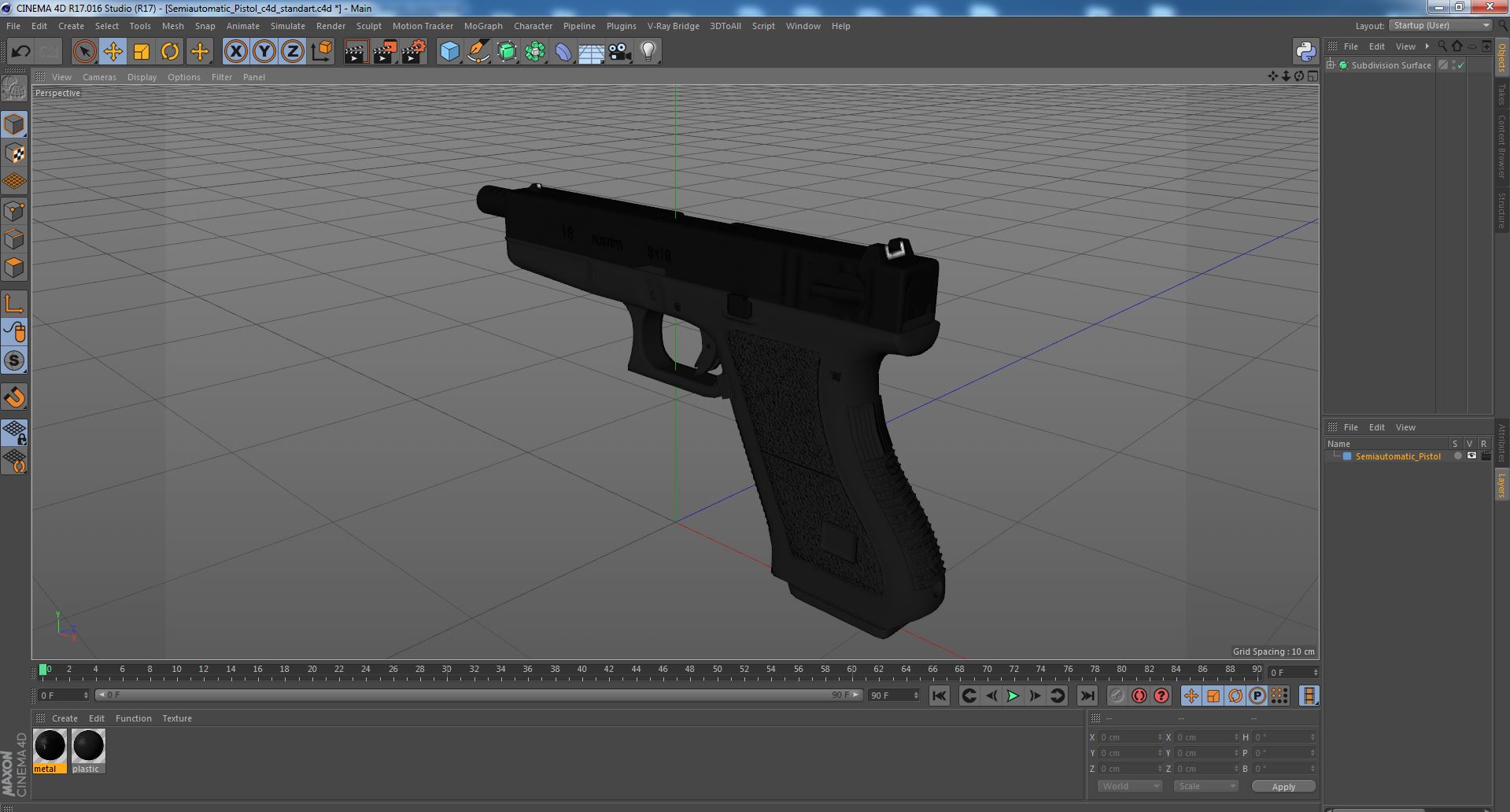
Task: Switch to Model mode
Action: tap(14, 124)
